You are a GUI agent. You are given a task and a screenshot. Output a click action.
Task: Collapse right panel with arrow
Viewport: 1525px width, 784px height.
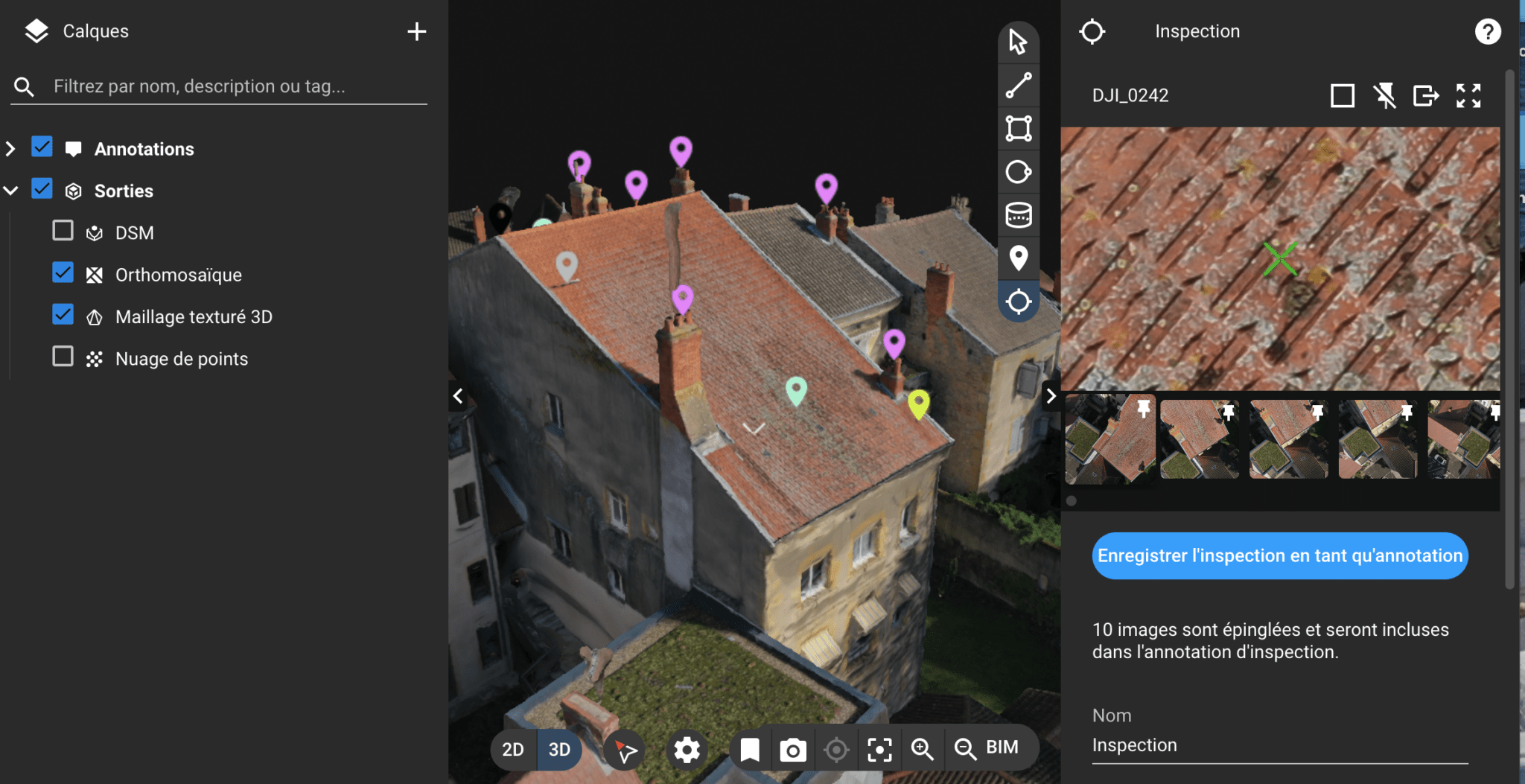point(1051,396)
